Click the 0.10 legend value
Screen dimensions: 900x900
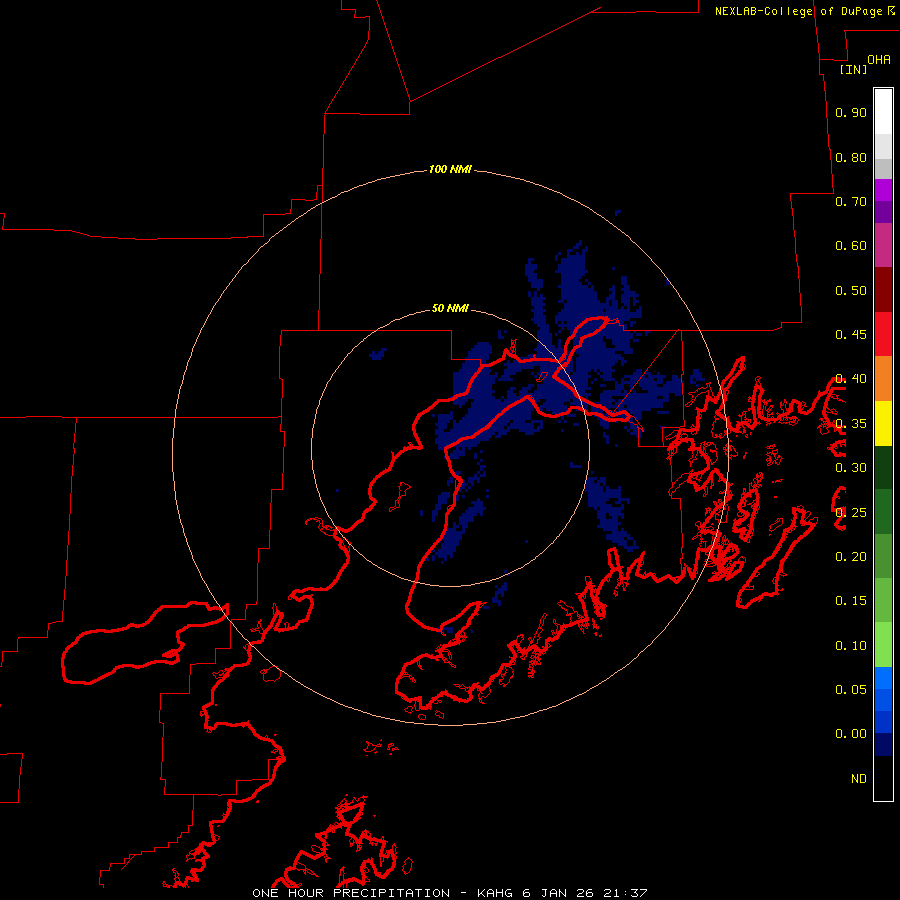coord(851,646)
